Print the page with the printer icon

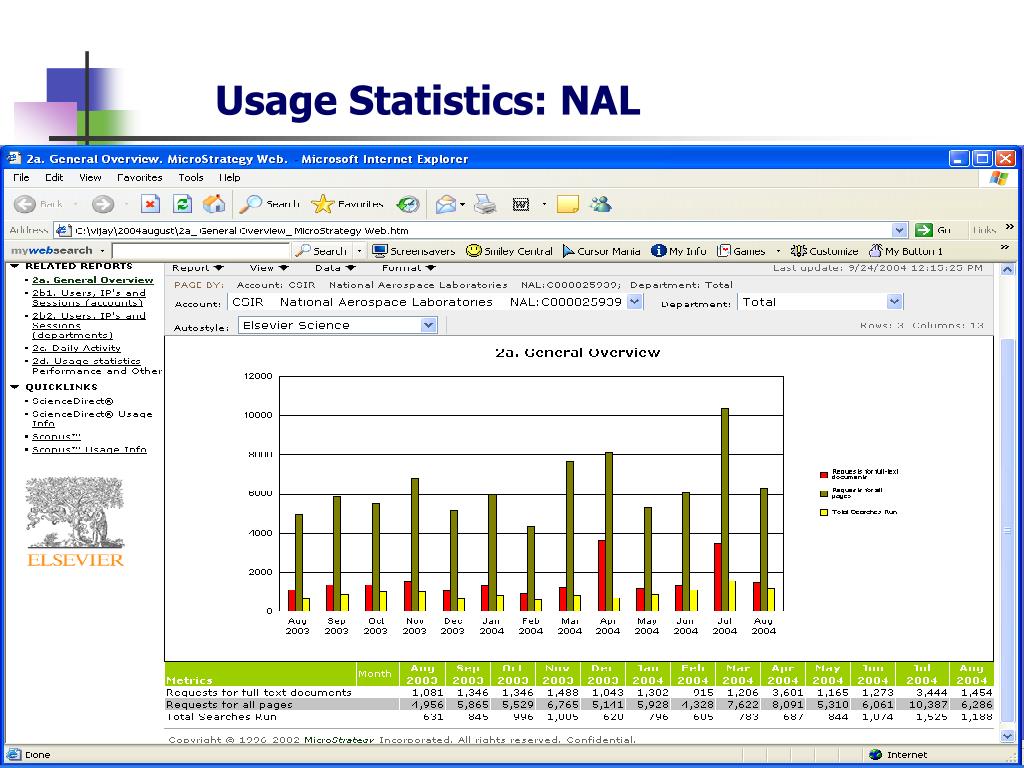coord(485,204)
